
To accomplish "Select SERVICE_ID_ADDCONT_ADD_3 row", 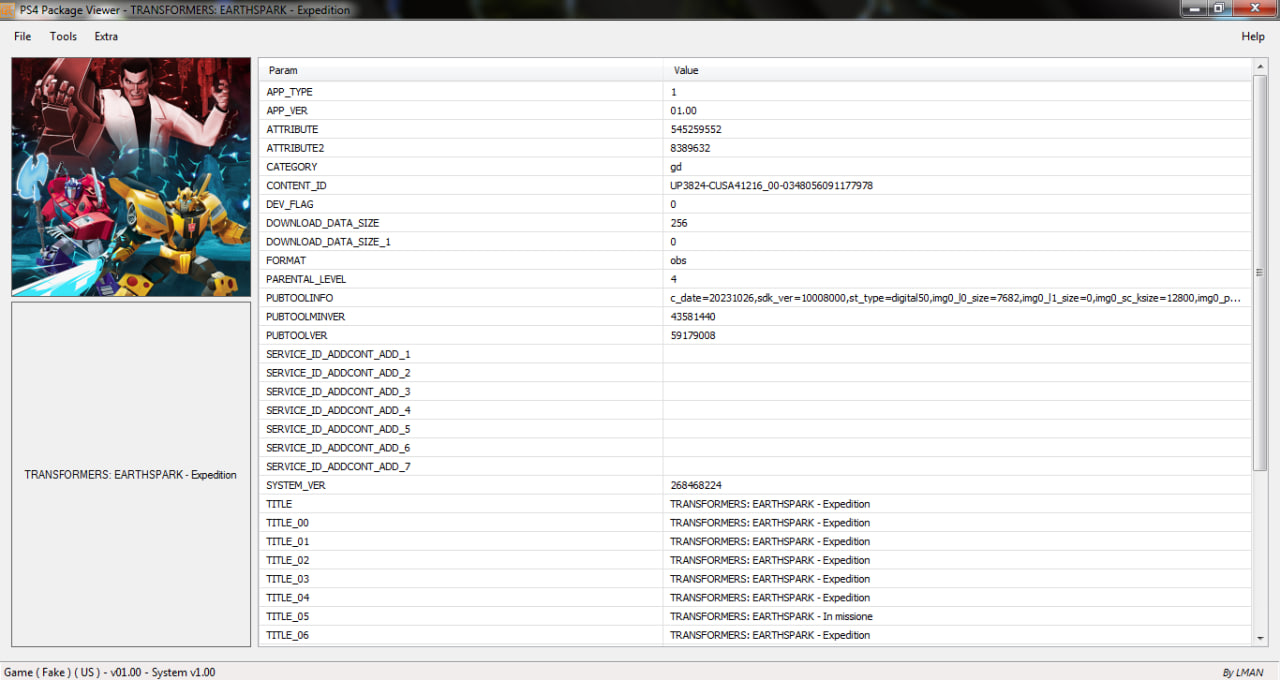I will pos(755,392).
